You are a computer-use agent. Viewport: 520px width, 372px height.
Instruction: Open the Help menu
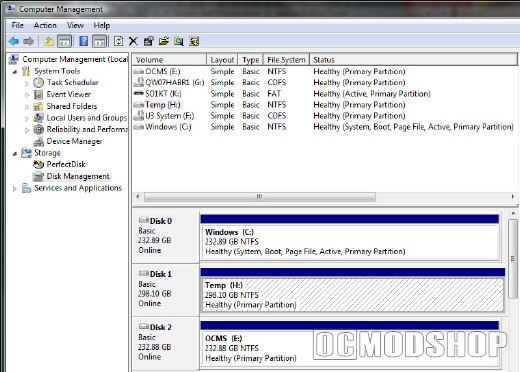click(x=102, y=25)
